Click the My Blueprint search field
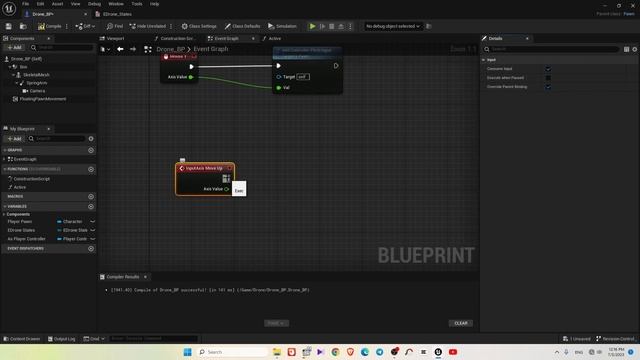This screenshot has width=640, height=360. click(56, 139)
